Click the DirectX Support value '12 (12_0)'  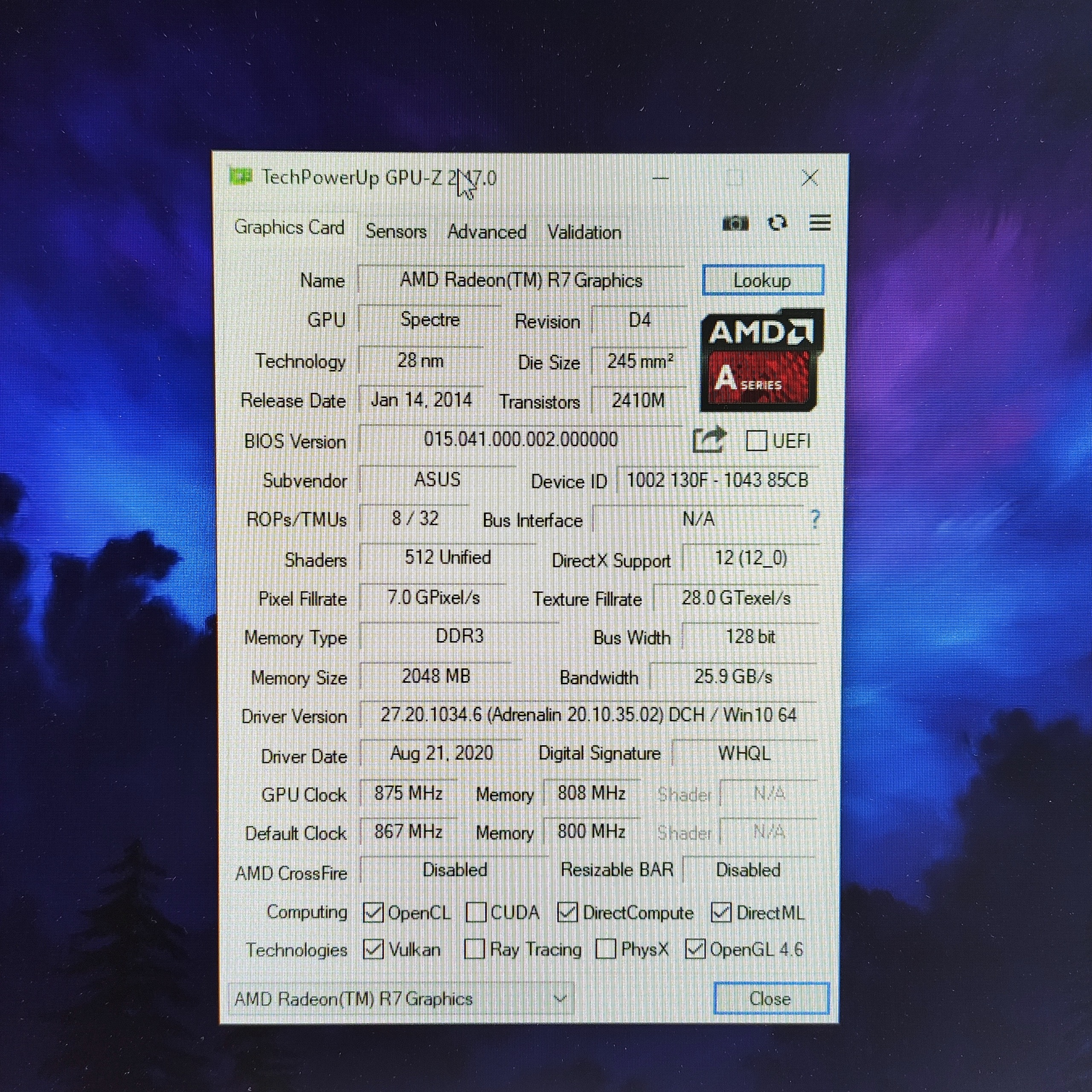pyautogui.click(x=751, y=558)
